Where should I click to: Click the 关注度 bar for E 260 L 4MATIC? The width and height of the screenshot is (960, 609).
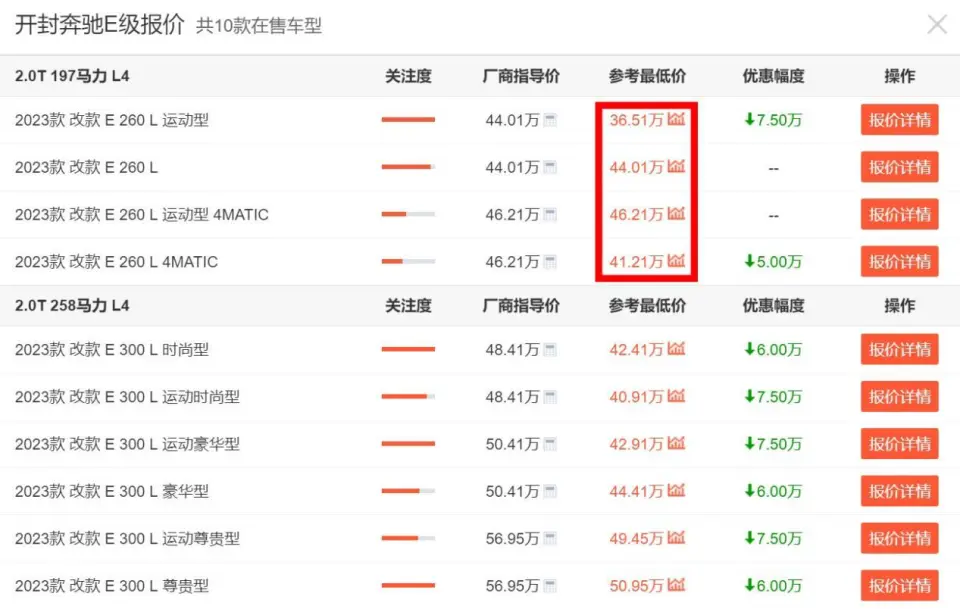pyautogui.click(x=408, y=261)
